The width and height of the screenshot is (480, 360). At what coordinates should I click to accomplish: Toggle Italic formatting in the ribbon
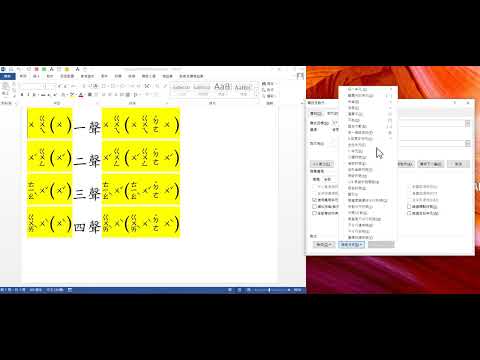(28, 95)
